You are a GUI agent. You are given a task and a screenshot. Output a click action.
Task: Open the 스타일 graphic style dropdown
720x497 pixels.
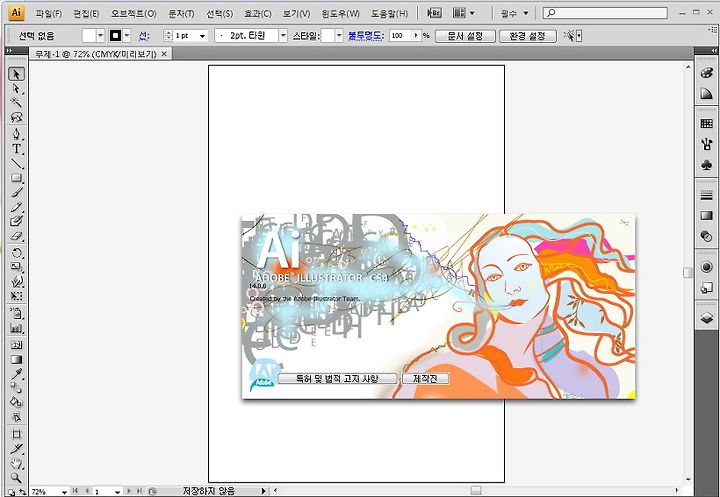point(339,35)
